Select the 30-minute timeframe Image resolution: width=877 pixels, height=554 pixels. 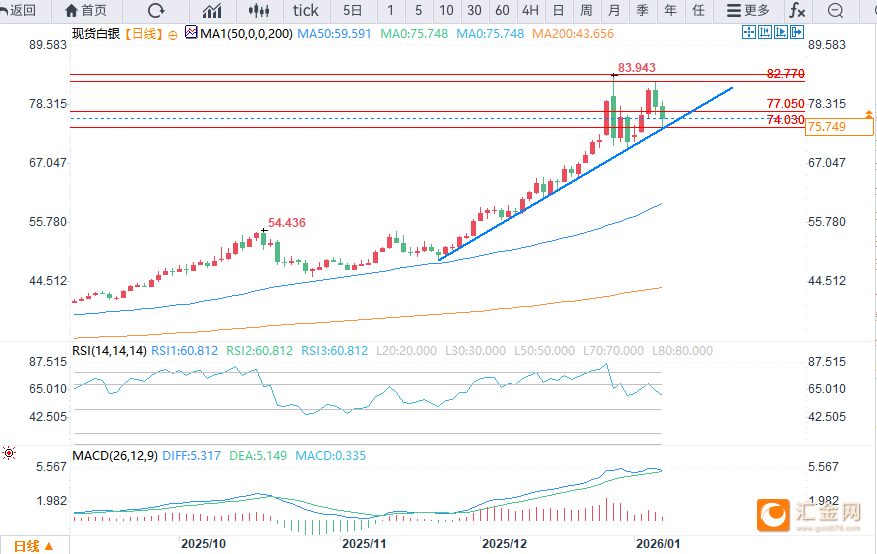[x=474, y=10]
